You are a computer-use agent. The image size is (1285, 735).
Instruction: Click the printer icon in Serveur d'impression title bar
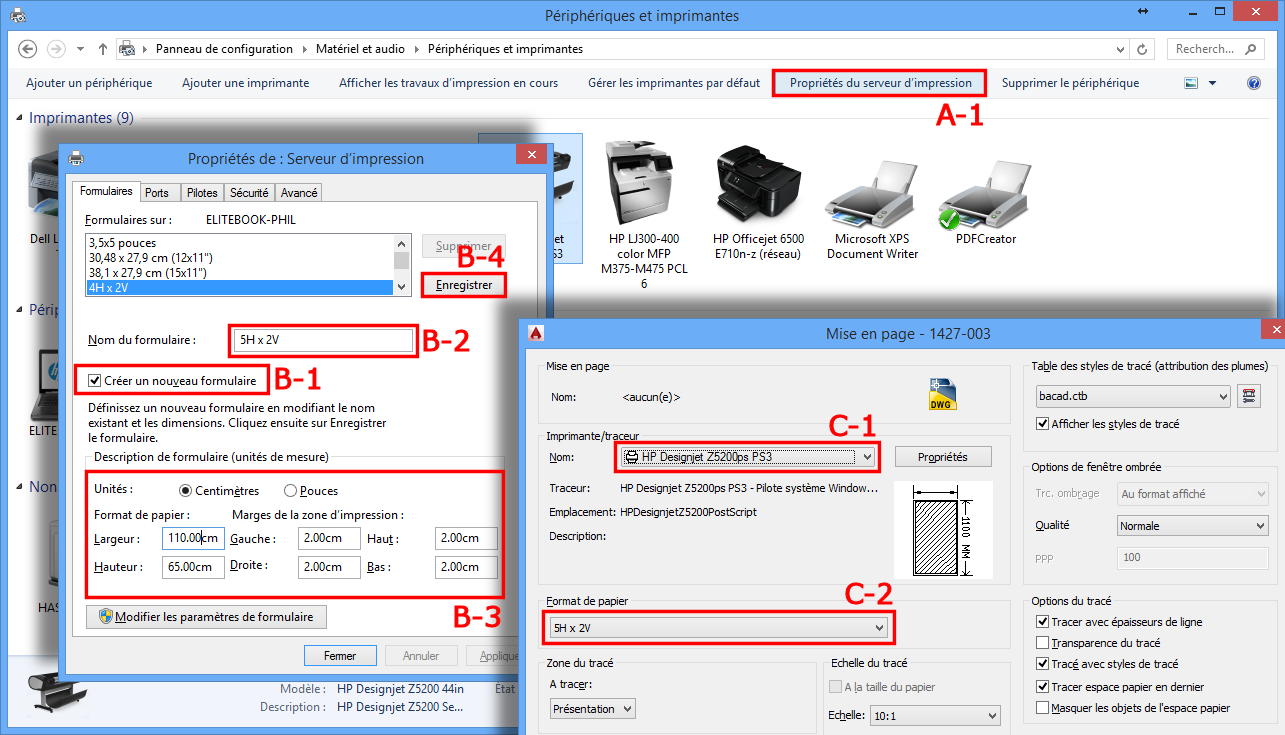76,158
